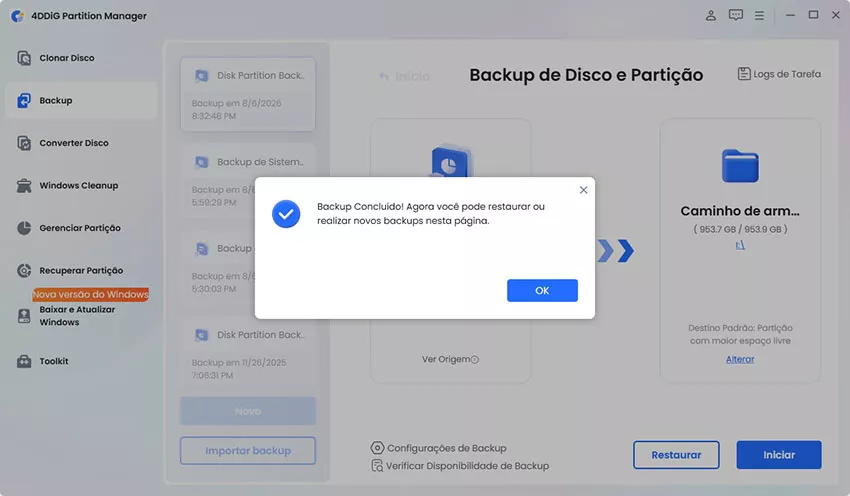Screen dimensions: 850x496
Task: Click the Restaurar button
Action: coord(676,455)
